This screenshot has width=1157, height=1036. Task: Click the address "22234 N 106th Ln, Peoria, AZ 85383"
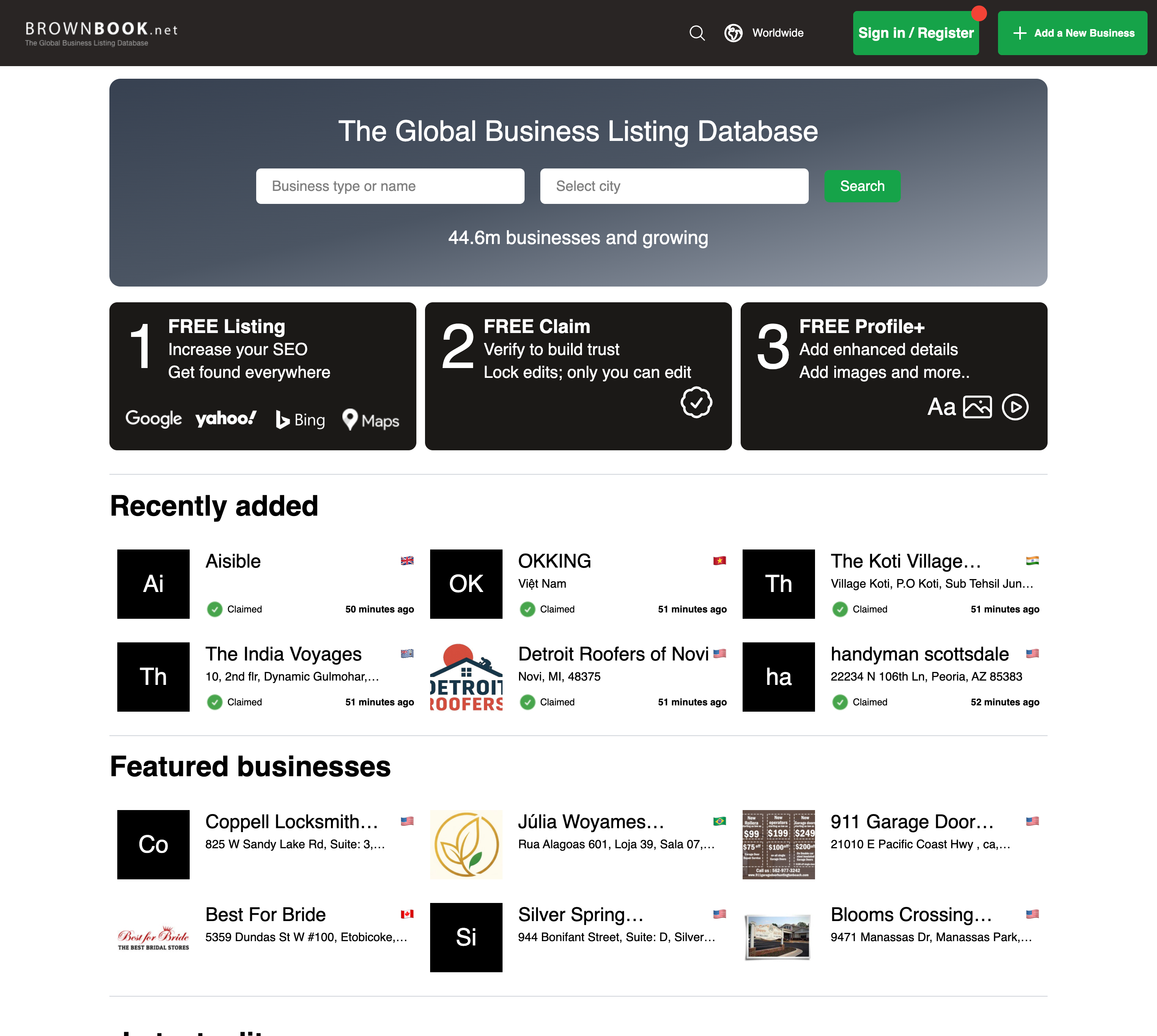coord(926,677)
